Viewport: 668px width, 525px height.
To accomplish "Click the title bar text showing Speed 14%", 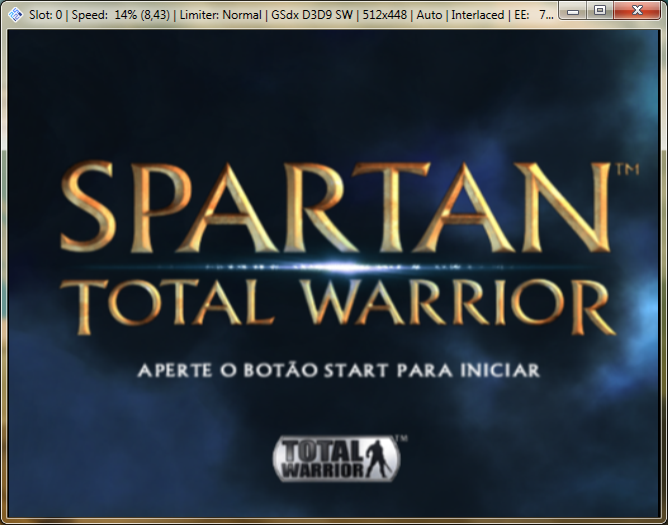I will click(121, 15).
